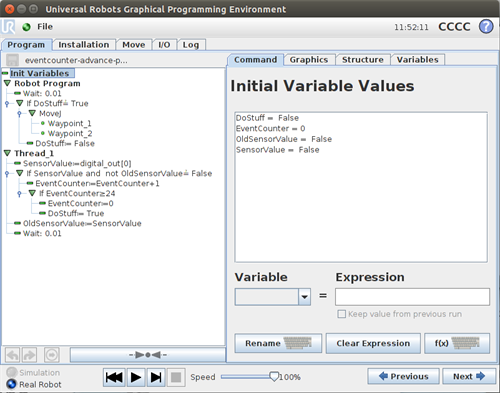Click the Previous button
The width and height of the screenshot is (500, 393).
403,376
